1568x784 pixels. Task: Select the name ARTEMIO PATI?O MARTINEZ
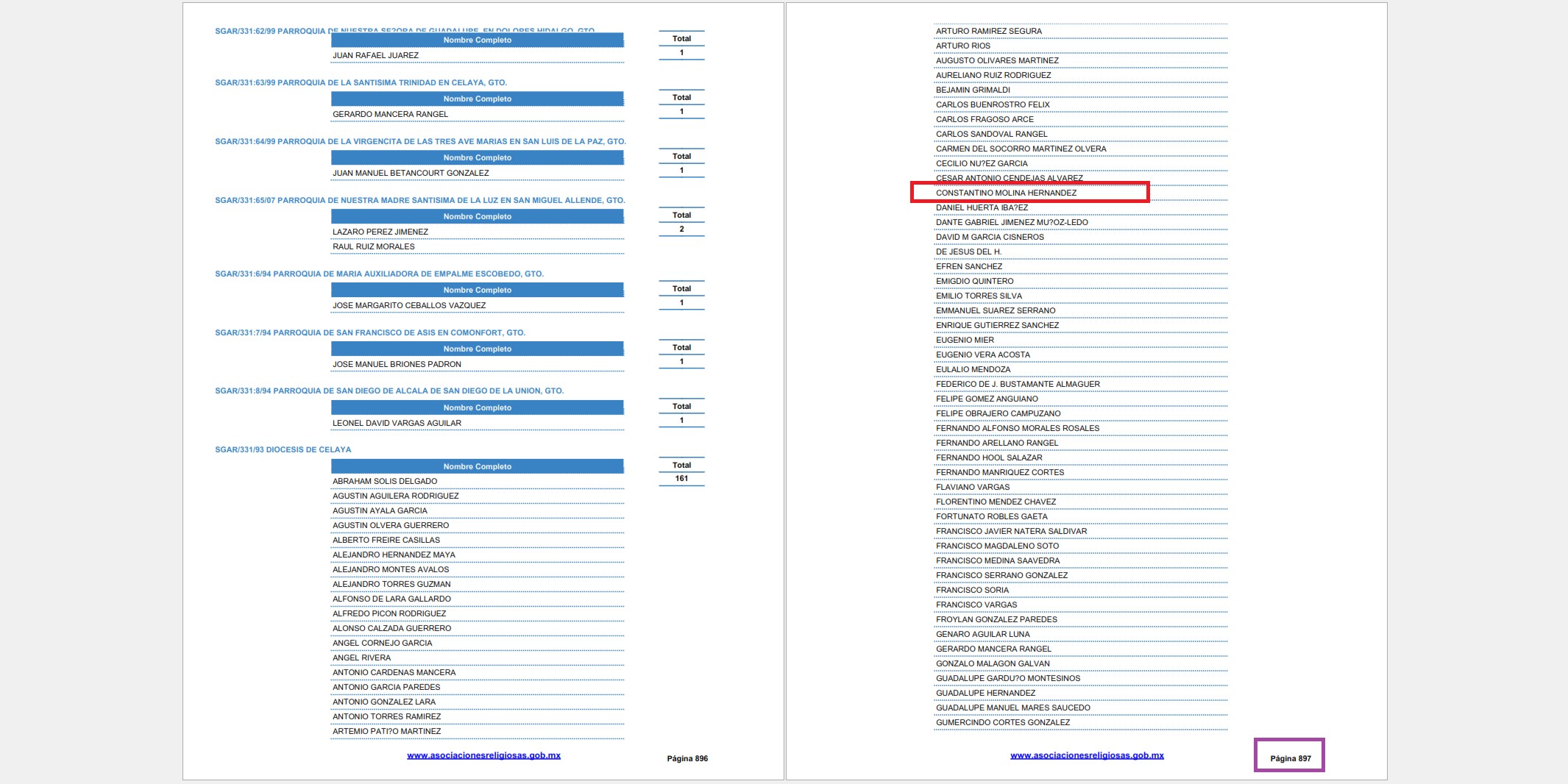[x=387, y=731]
